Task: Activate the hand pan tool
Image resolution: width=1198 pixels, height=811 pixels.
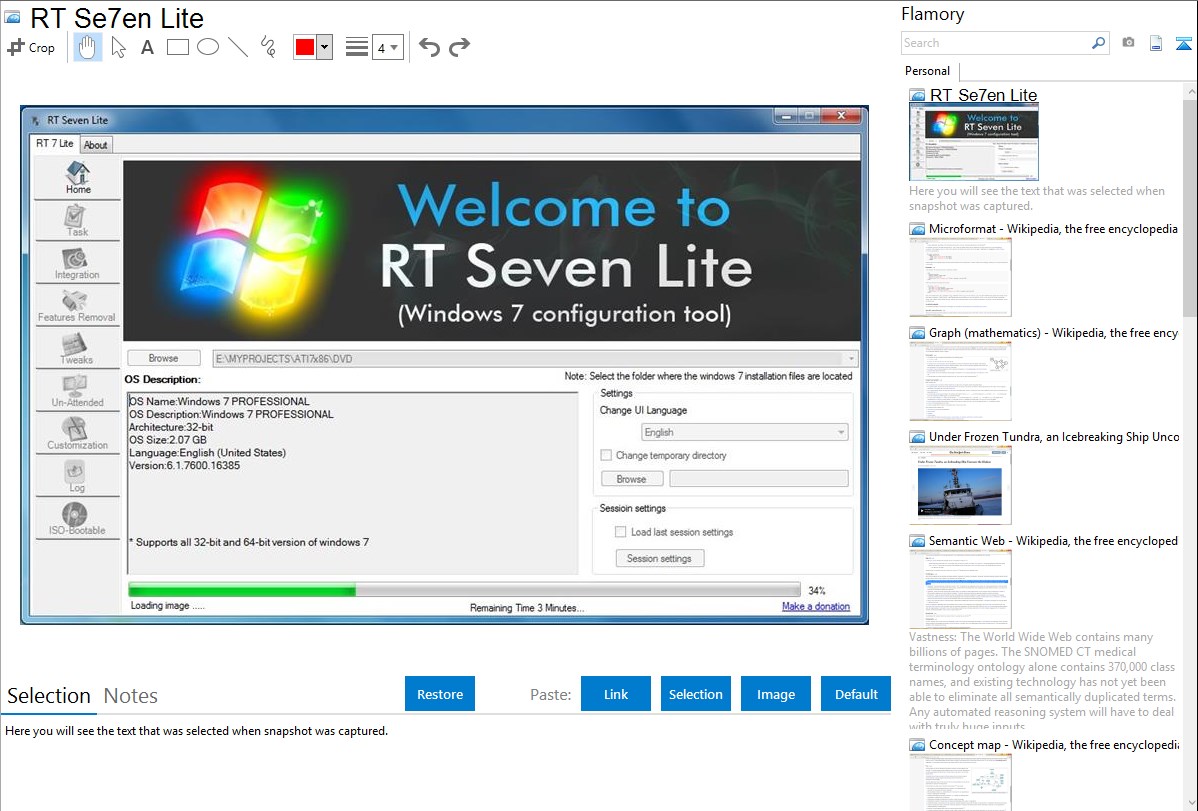Action: coord(88,47)
